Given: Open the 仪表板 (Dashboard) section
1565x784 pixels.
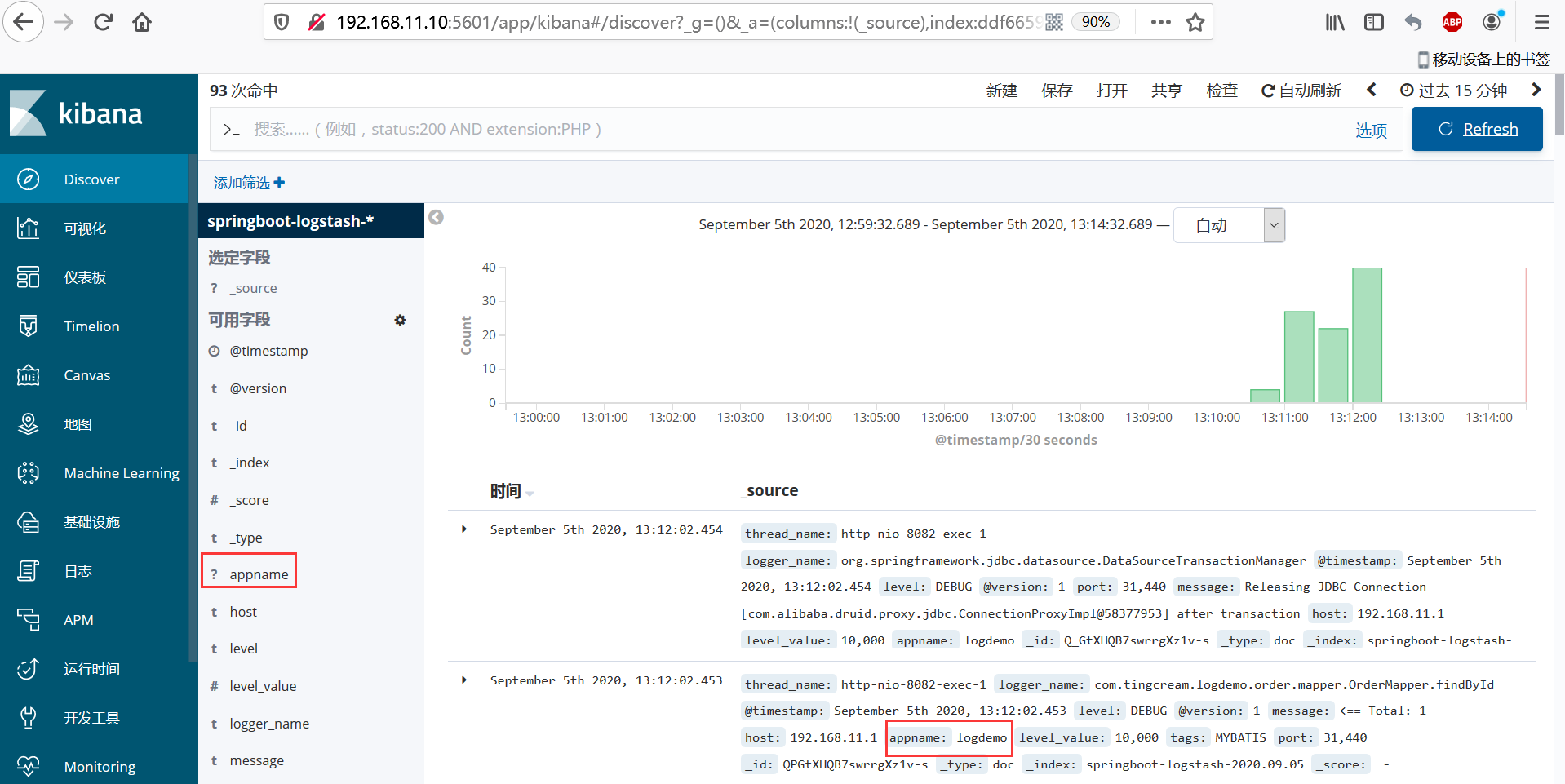Looking at the screenshot, I should pos(85,277).
